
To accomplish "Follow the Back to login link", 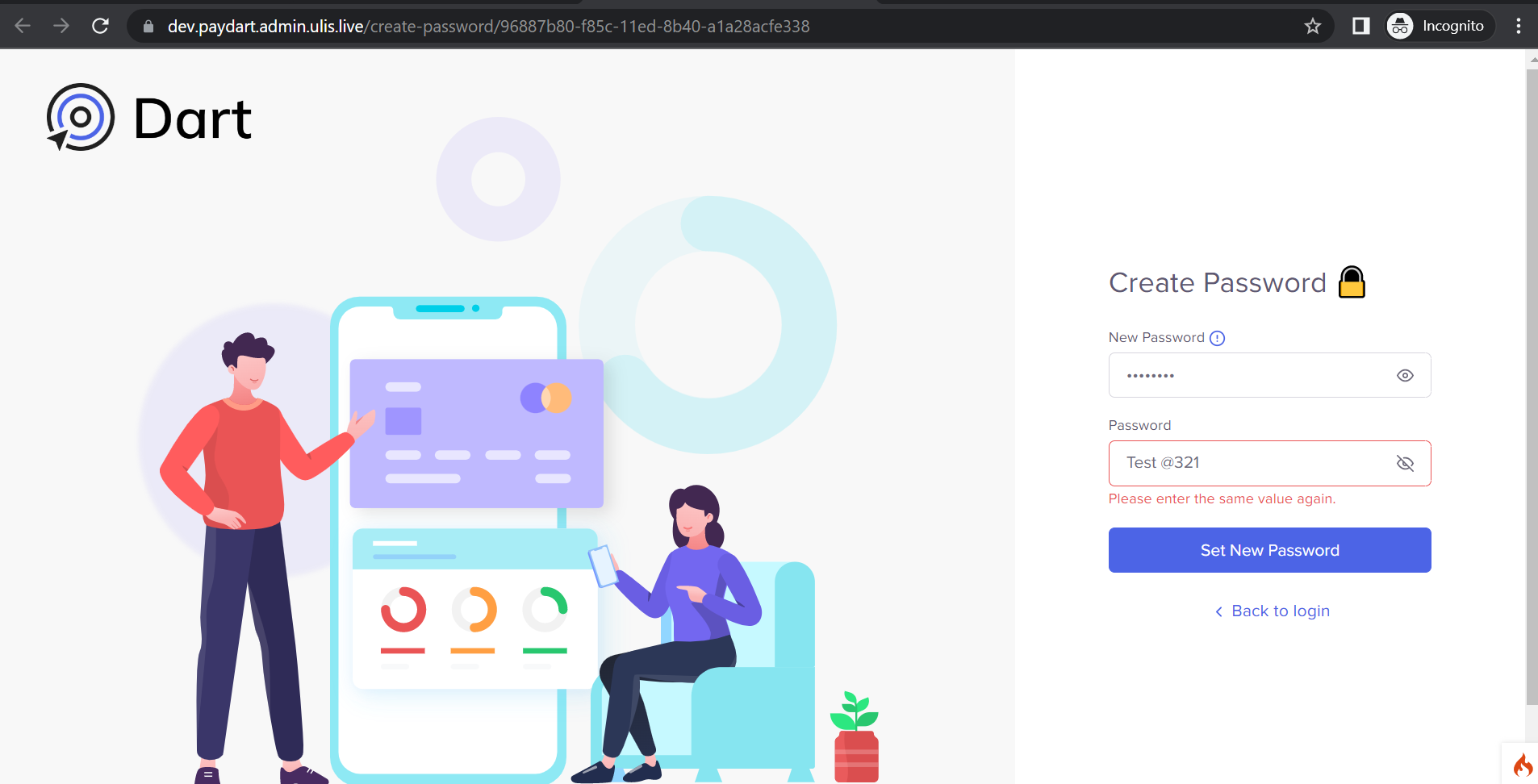I will 1280,611.
